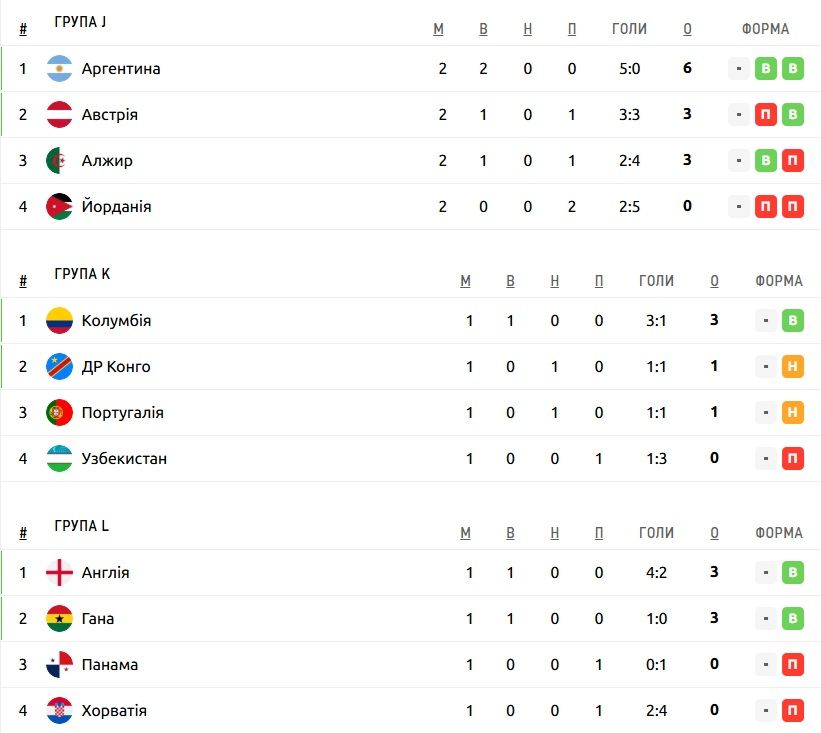Click Argentina's latest green В form badge
821x733 pixels.
tap(793, 69)
